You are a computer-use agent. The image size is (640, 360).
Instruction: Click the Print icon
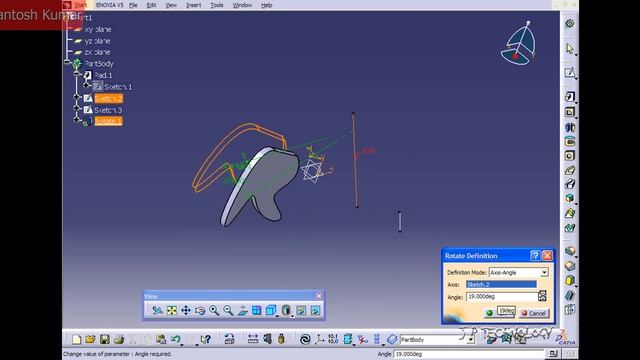(x=119, y=339)
